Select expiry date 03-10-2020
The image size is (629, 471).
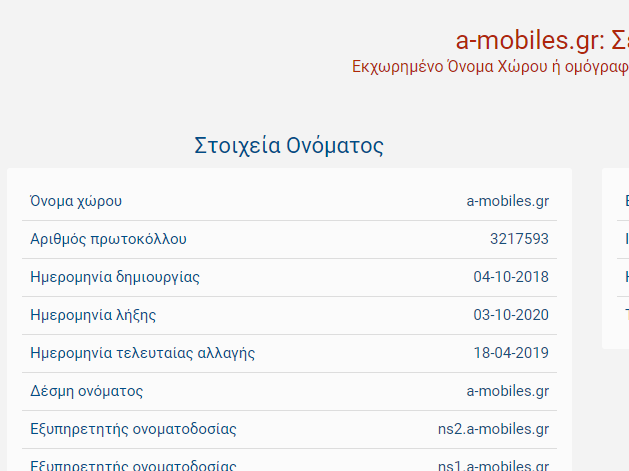(x=511, y=315)
